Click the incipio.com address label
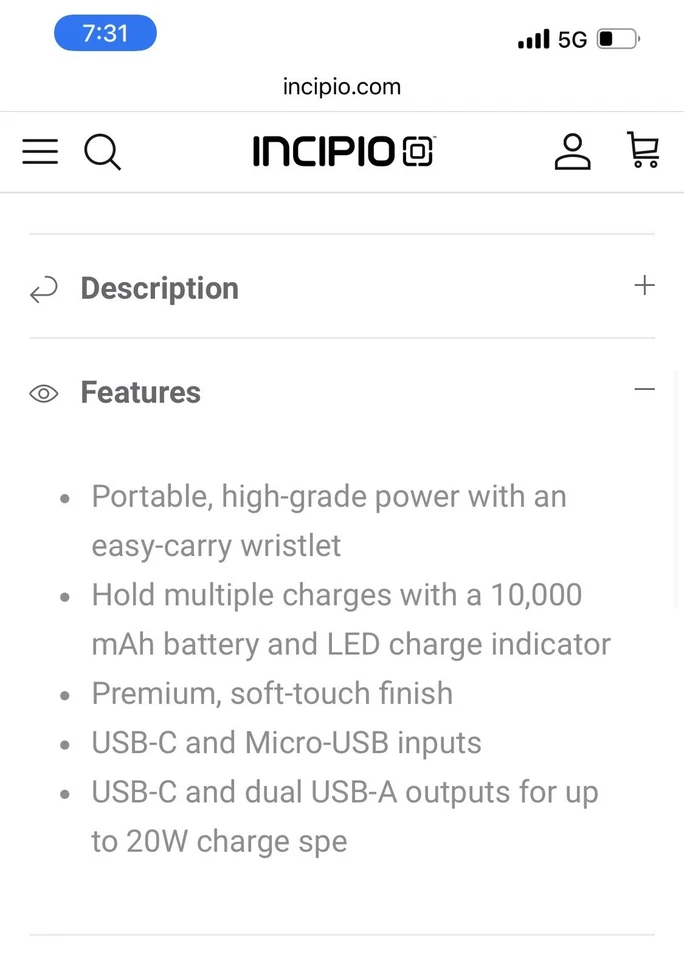 click(x=342, y=87)
